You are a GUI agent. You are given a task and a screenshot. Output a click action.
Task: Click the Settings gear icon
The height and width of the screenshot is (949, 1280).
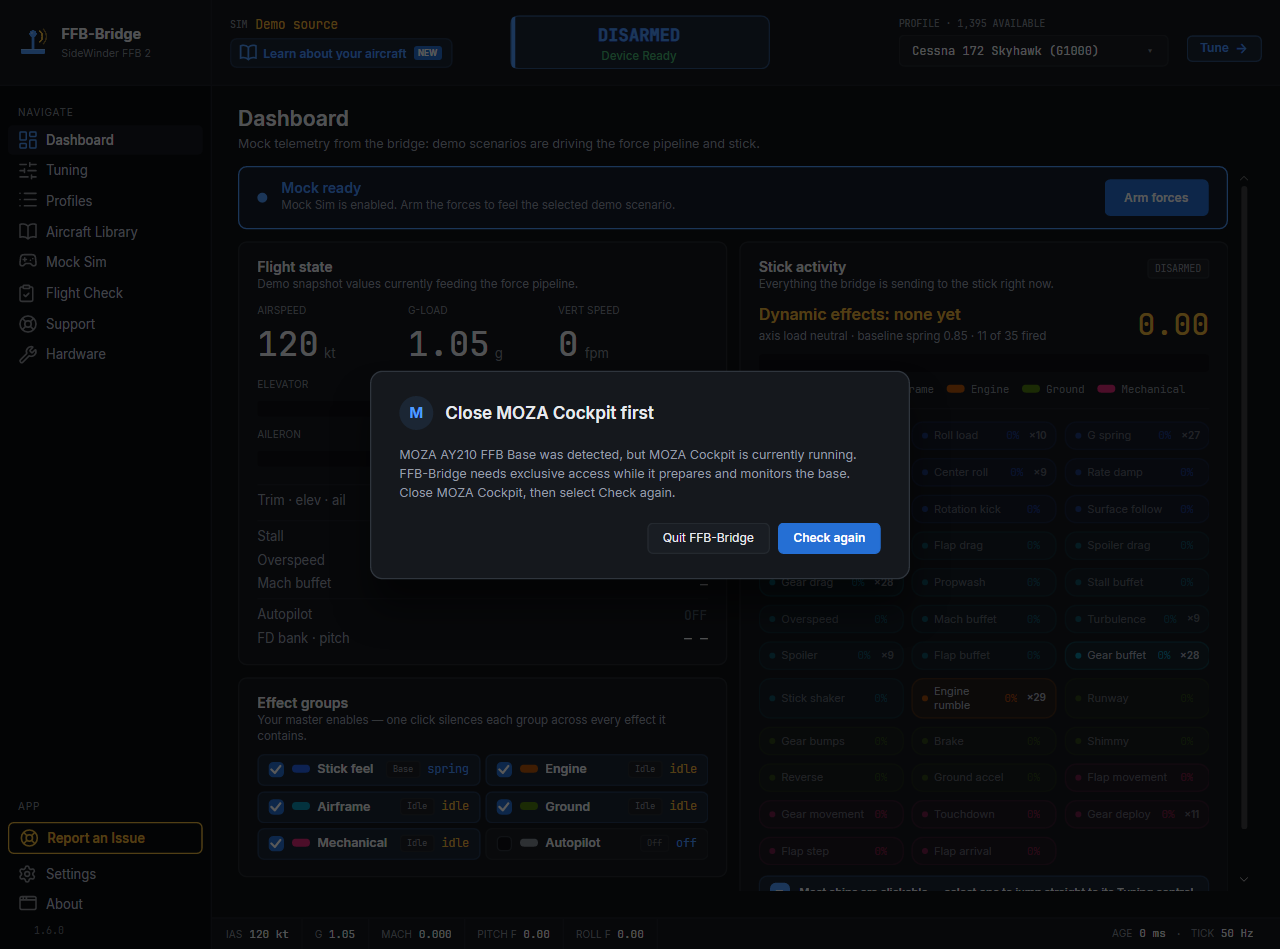pyautogui.click(x=28, y=874)
